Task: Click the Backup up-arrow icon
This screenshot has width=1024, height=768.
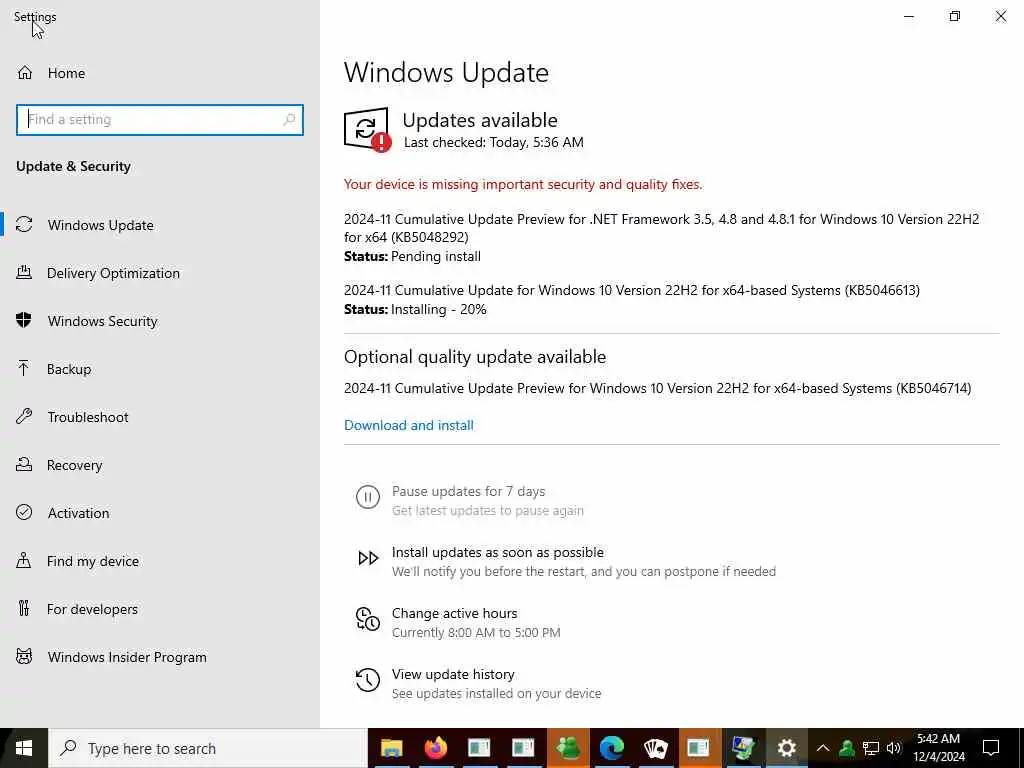Action: [x=24, y=369]
